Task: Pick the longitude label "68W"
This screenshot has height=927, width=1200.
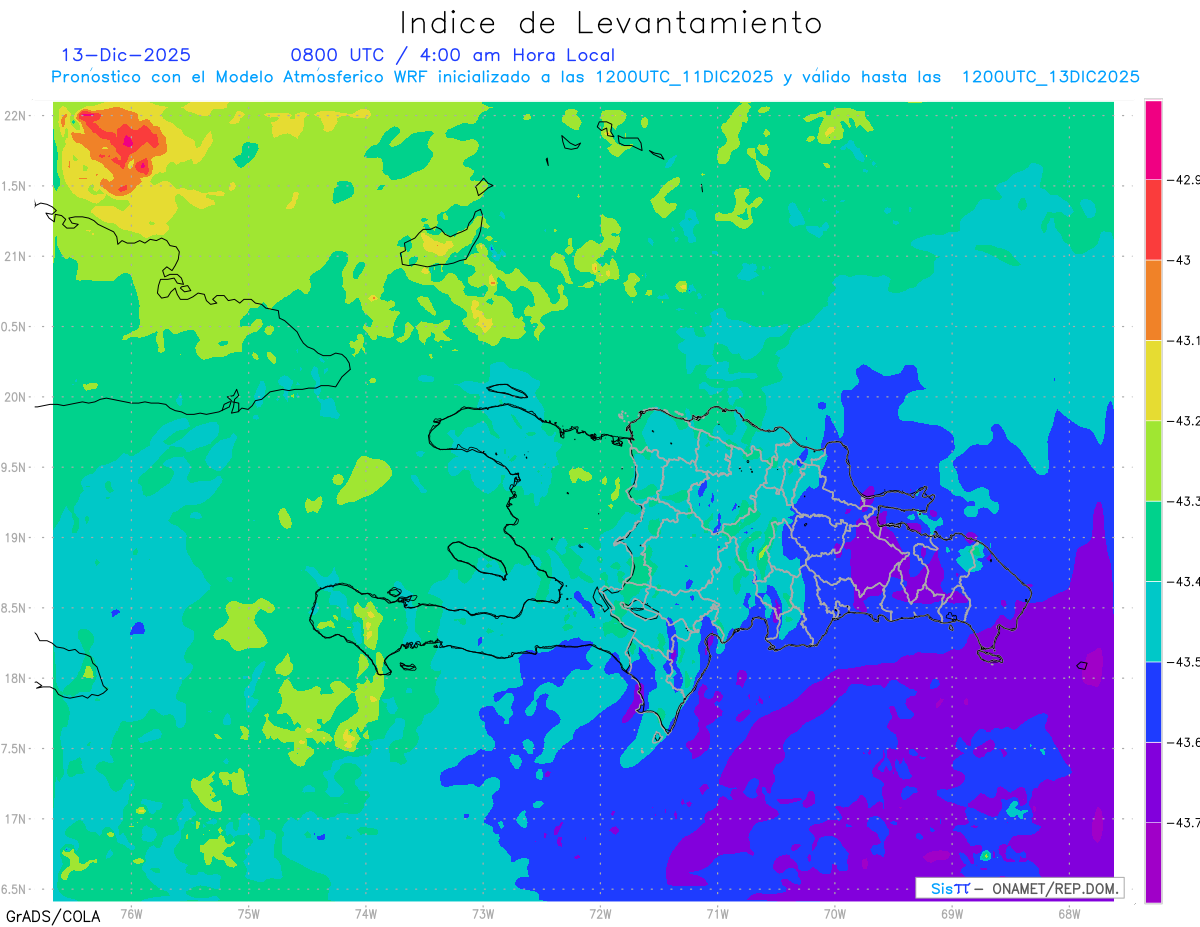Action: coord(1069,913)
